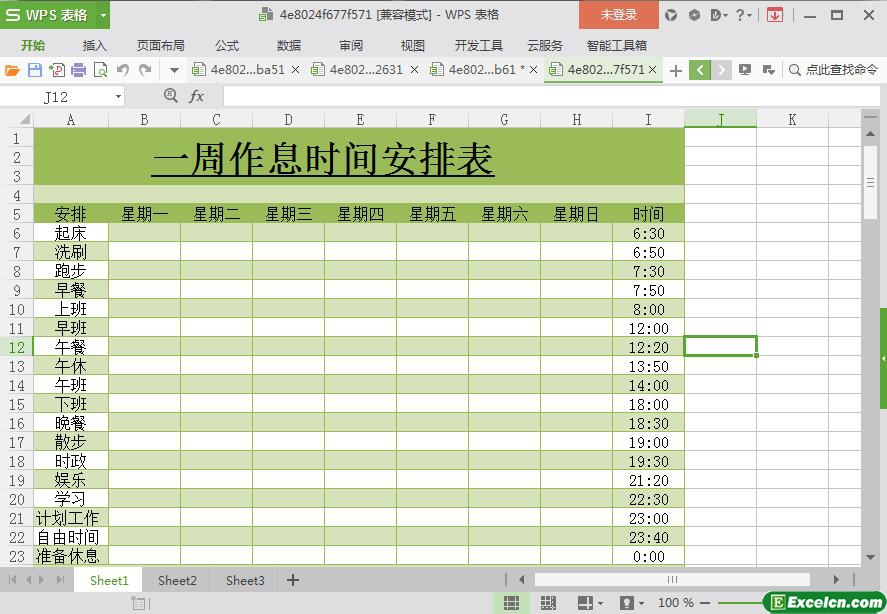
Task: Click the undo arrow icon
Action: (123, 70)
